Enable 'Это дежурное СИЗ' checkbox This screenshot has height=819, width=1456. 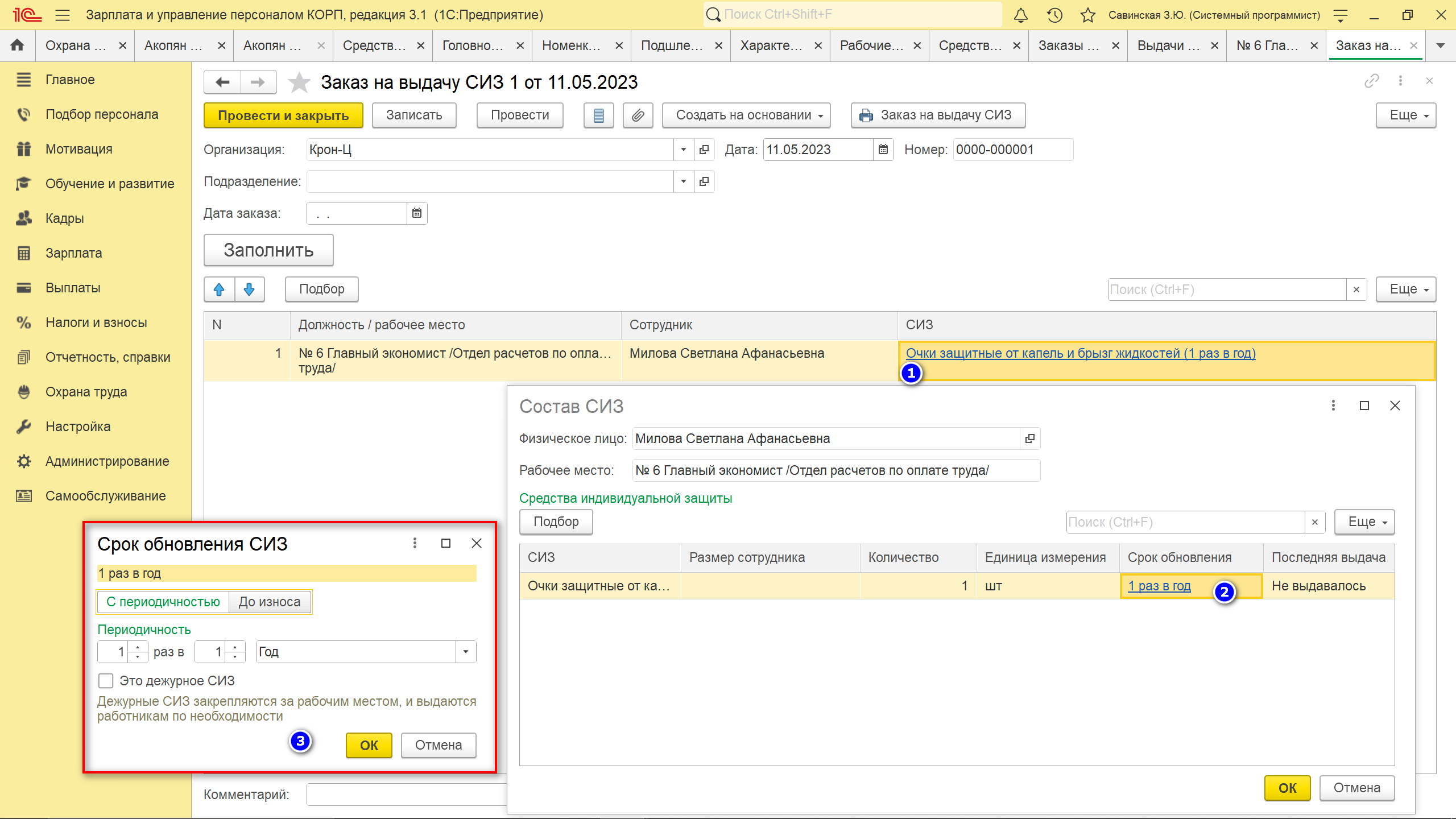[x=106, y=681]
